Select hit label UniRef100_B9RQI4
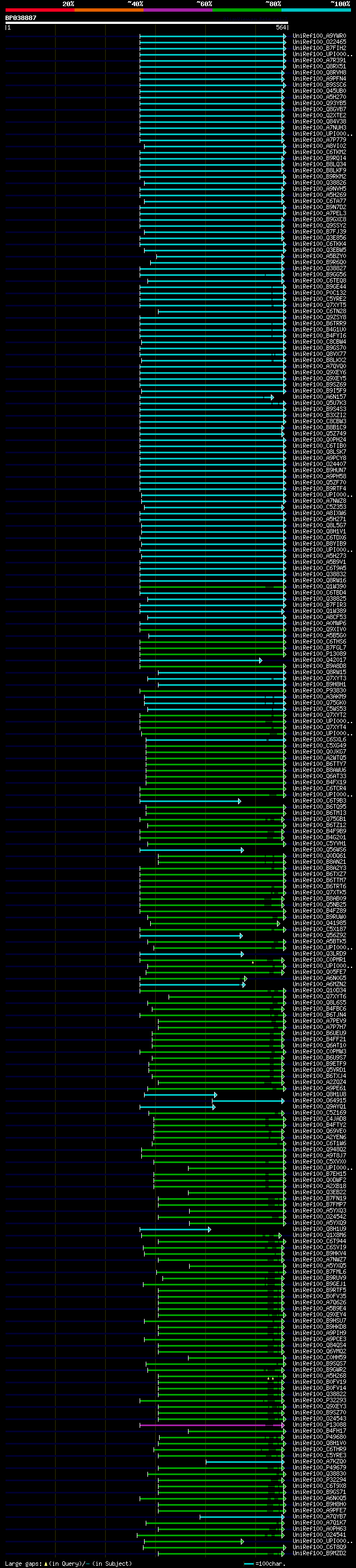Image resolution: width=356 pixels, height=1568 pixels. pos(319,159)
